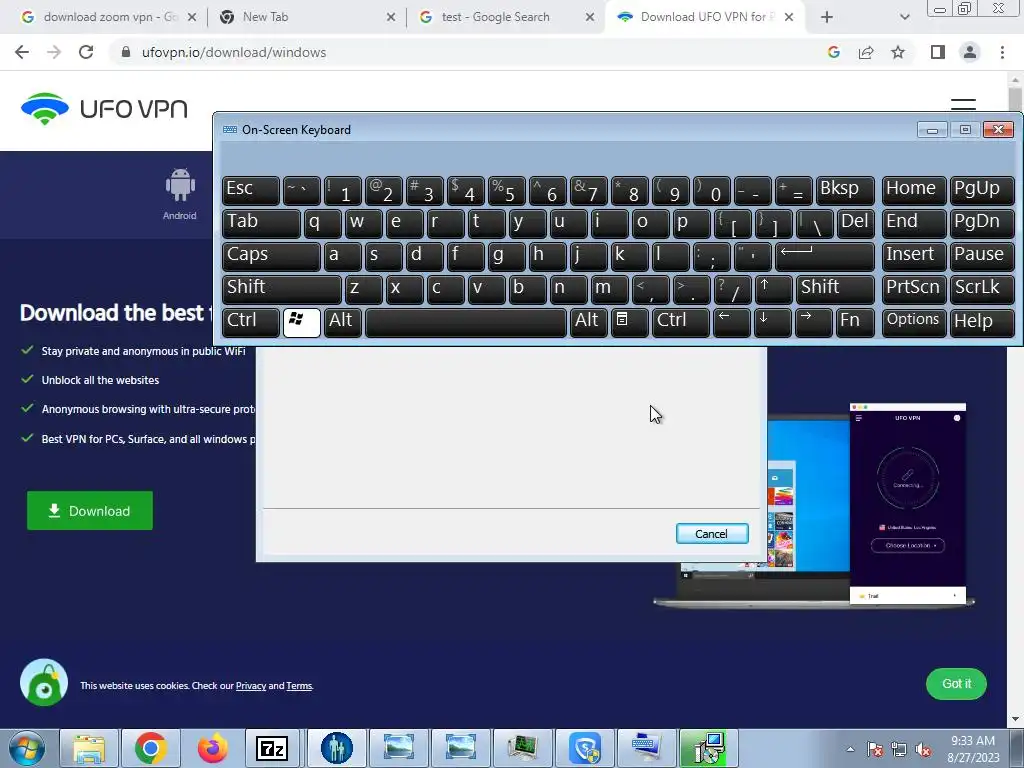Click the Esc key on the keyboard

click(251, 191)
